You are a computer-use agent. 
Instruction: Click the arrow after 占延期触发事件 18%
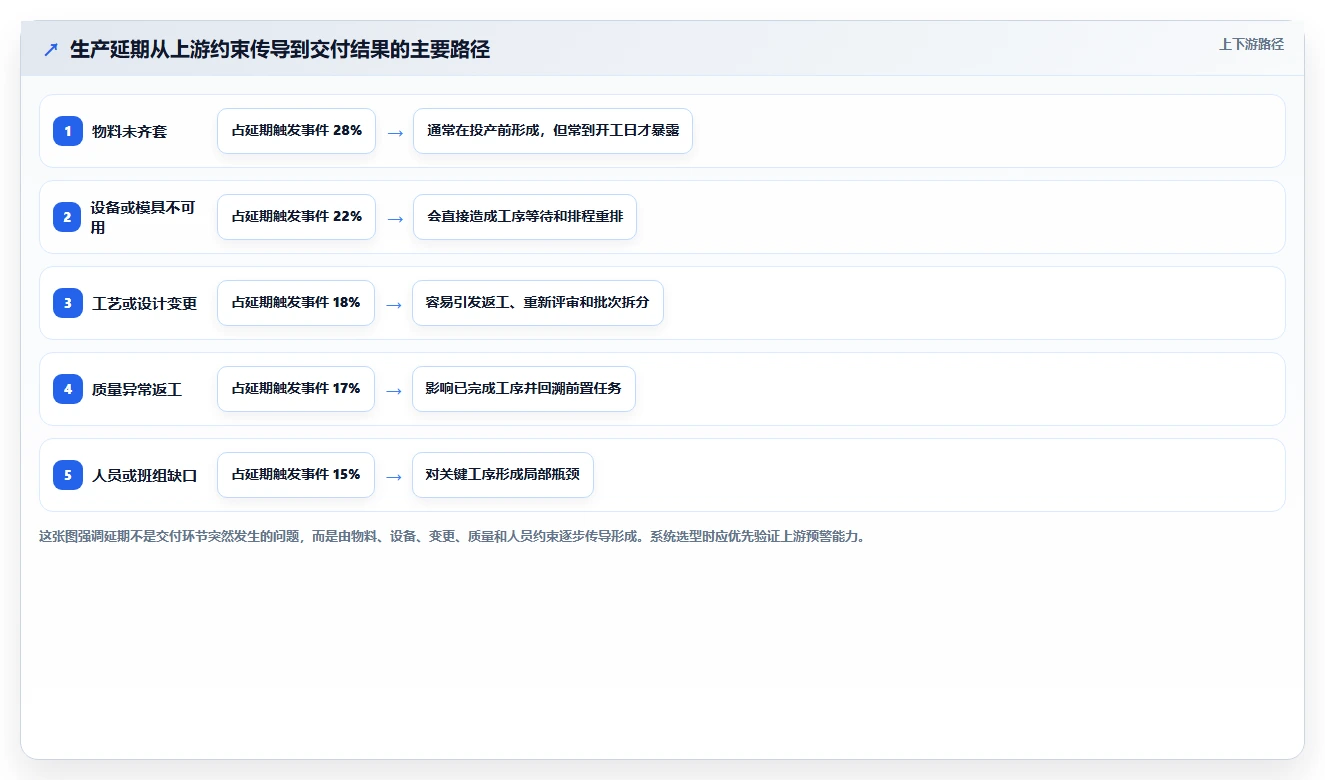394,304
